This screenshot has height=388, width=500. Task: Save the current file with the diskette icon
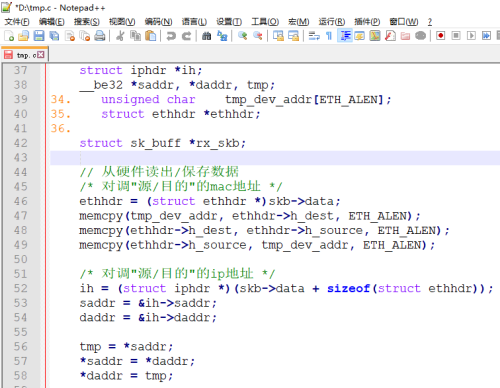pos(39,36)
